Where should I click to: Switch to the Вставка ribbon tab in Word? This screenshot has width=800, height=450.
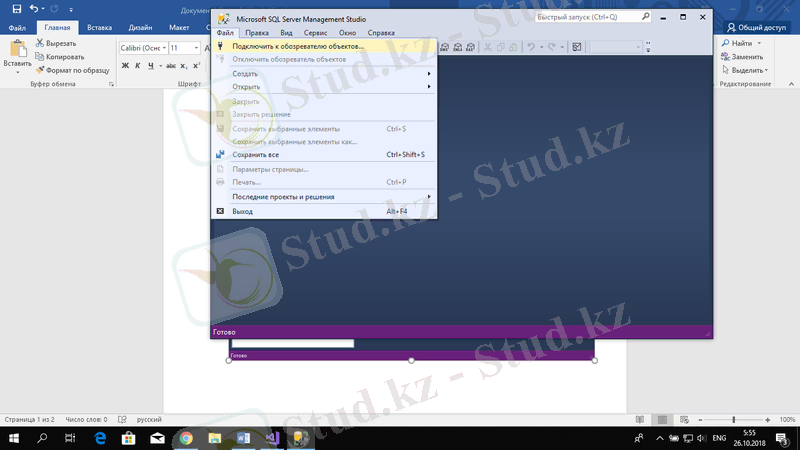point(99,28)
